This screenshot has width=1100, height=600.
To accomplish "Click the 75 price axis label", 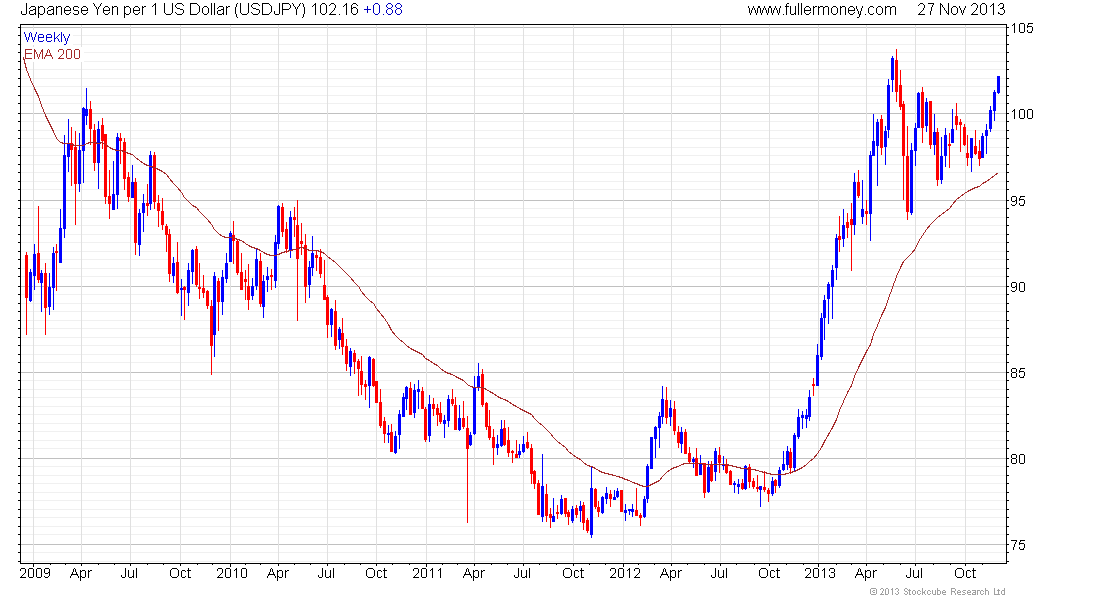I will (x=1019, y=545).
